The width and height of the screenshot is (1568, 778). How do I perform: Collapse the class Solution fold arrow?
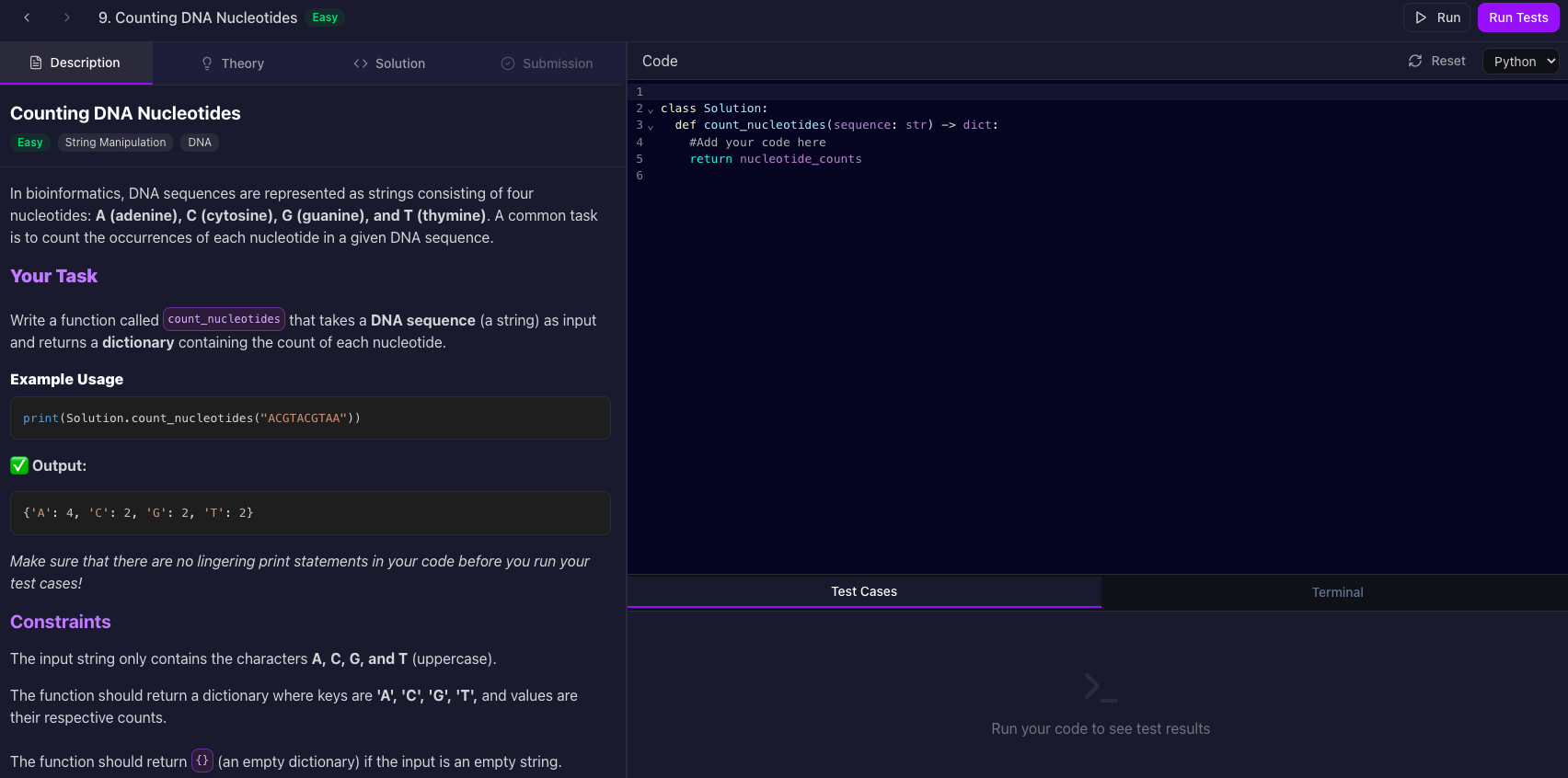[x=651, y=110]
